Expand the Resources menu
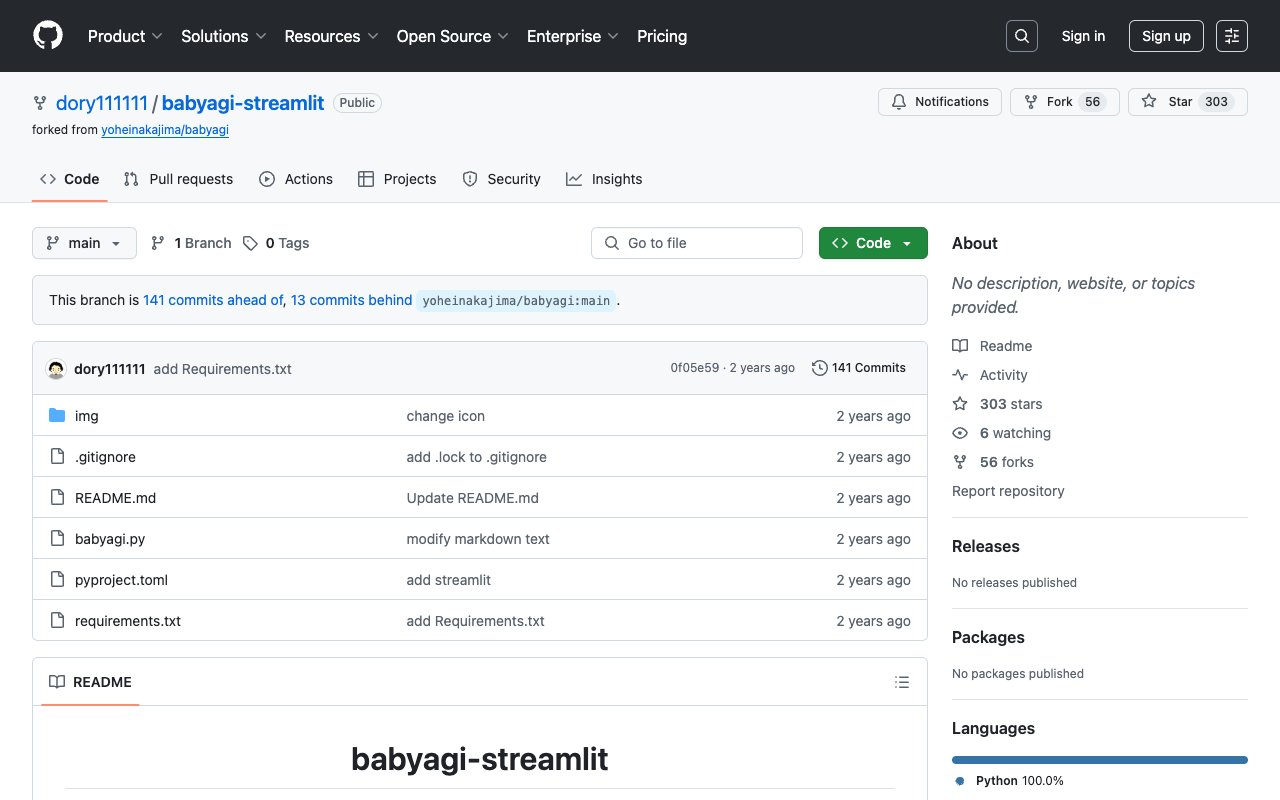Image resolution: width=1280 pixels, height=800 pixels. click(x=331, y=36)
